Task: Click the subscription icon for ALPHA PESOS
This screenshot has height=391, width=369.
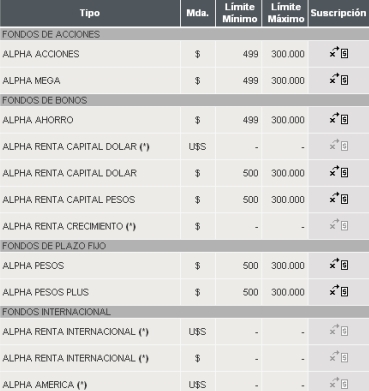Action: tap(339, 264)
